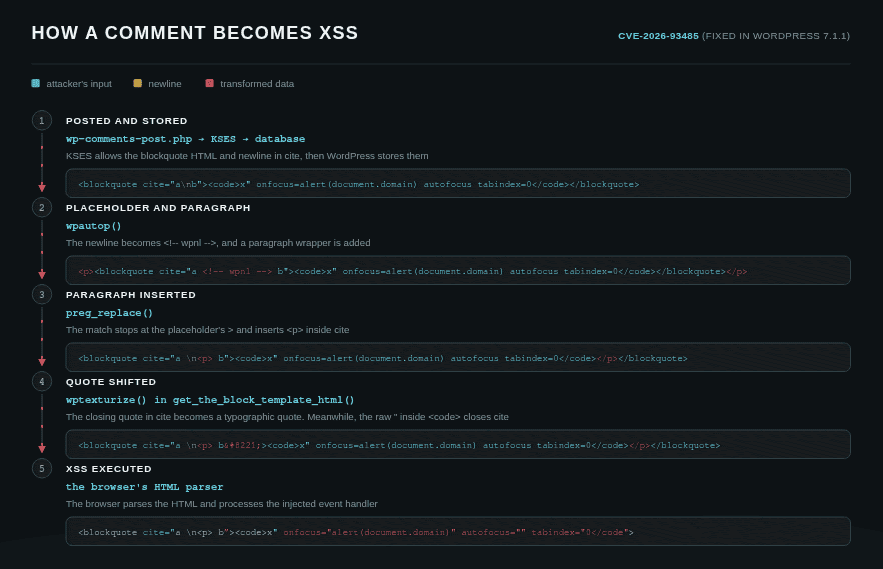Image resolution: width=883 pixels, height=569 pixels.
Task: Click the teal attacker's input legend swatch
Action: 35,83
